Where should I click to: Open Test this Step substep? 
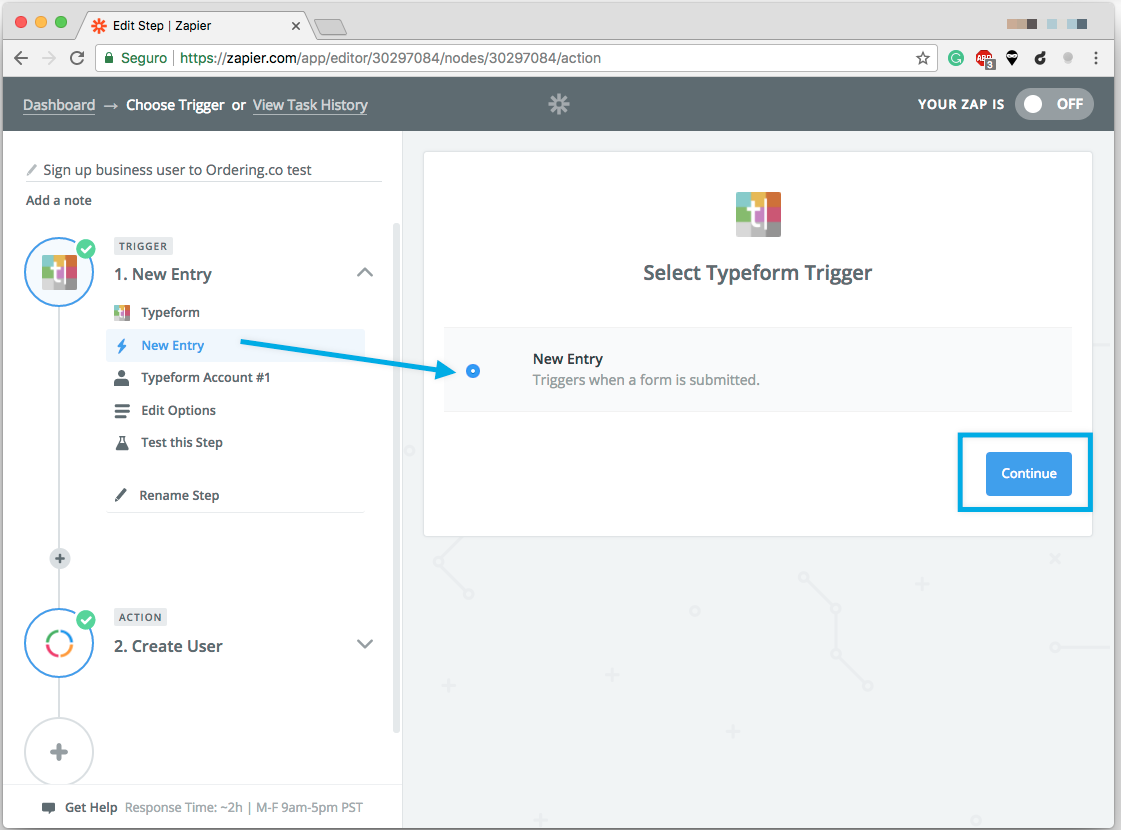182,443
